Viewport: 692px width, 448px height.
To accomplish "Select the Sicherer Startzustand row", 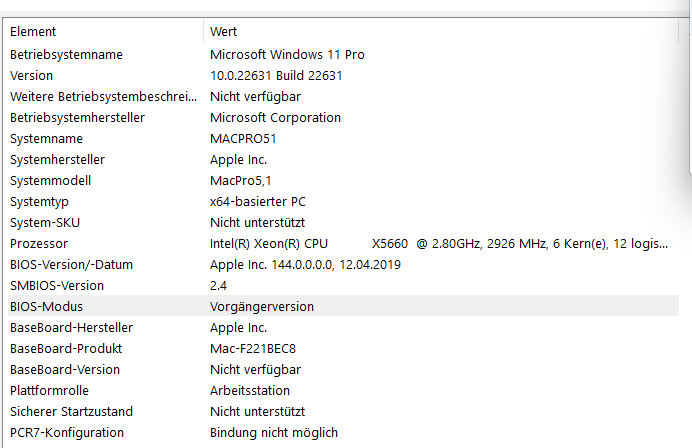I will (x=343, y=411).
